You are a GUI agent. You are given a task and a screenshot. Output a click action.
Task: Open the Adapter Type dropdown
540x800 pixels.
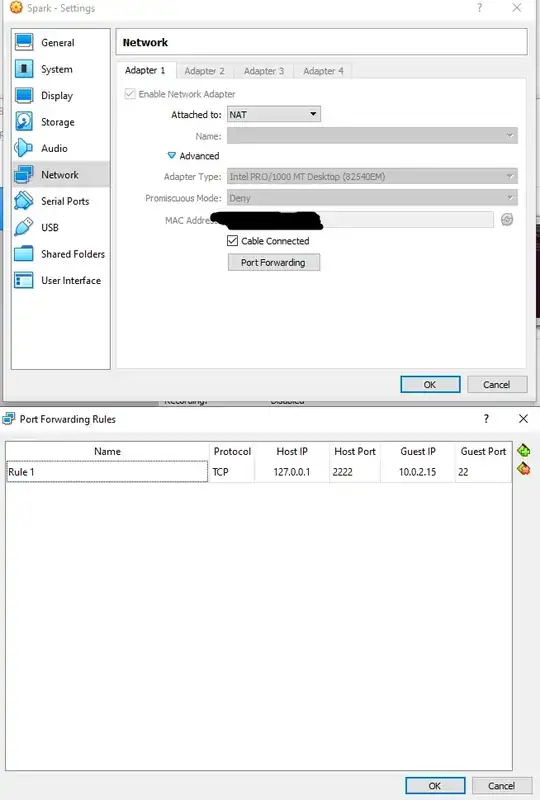tap(372, 177)
